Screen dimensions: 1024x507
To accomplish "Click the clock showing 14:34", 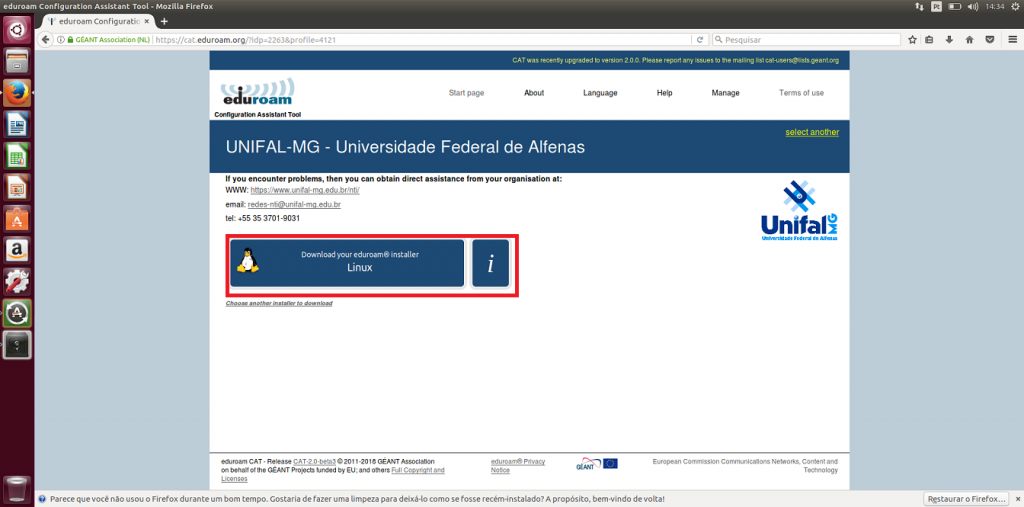I will (995, 6).
